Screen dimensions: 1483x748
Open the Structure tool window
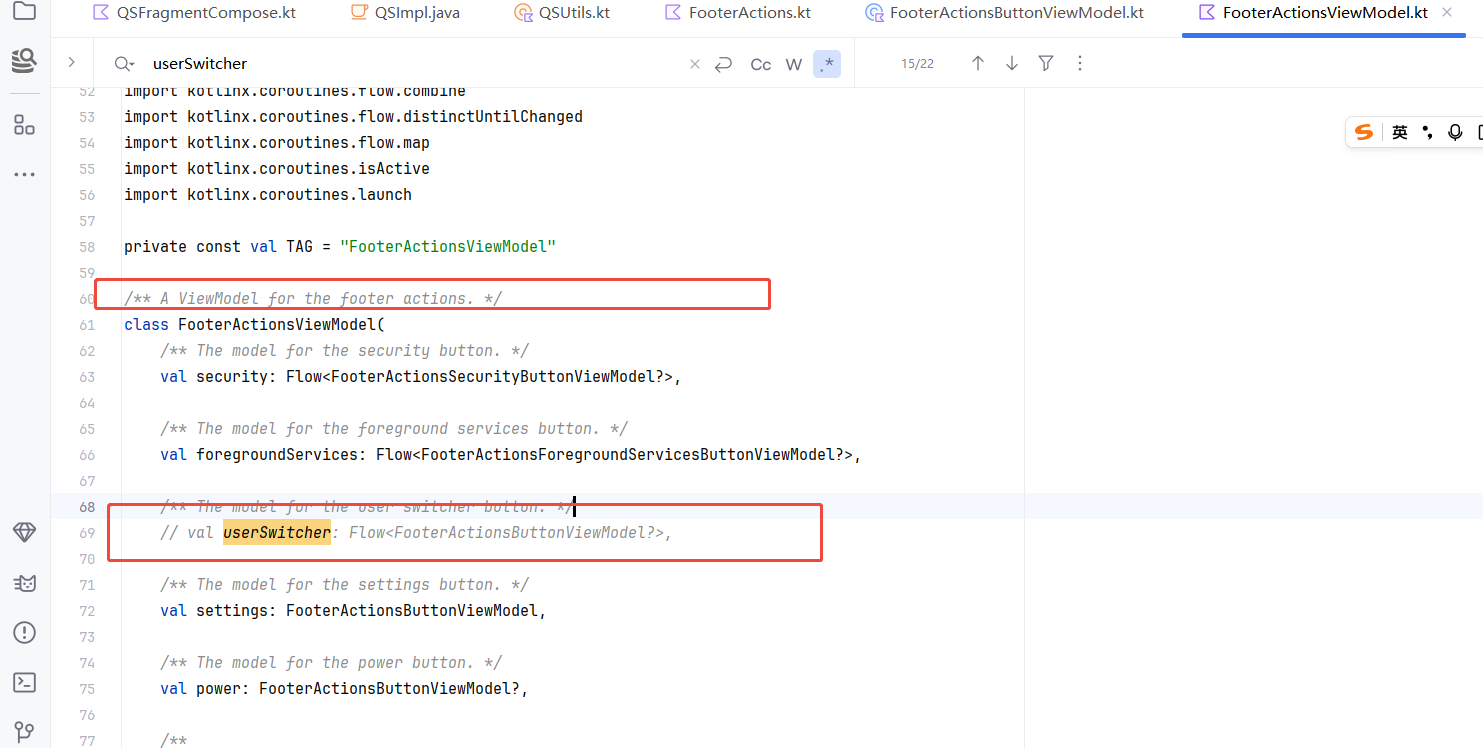click(x=24, y=125)
